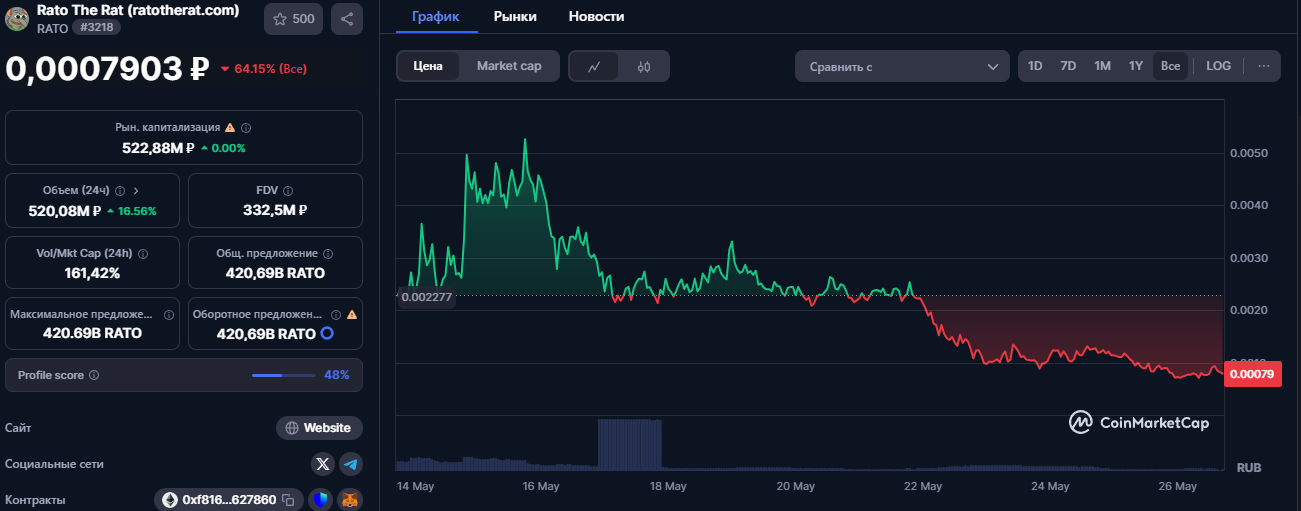1301x511 pixels.
Task: Expand Объем (24ч) details arrow
Action: click(x=136, y=190)
